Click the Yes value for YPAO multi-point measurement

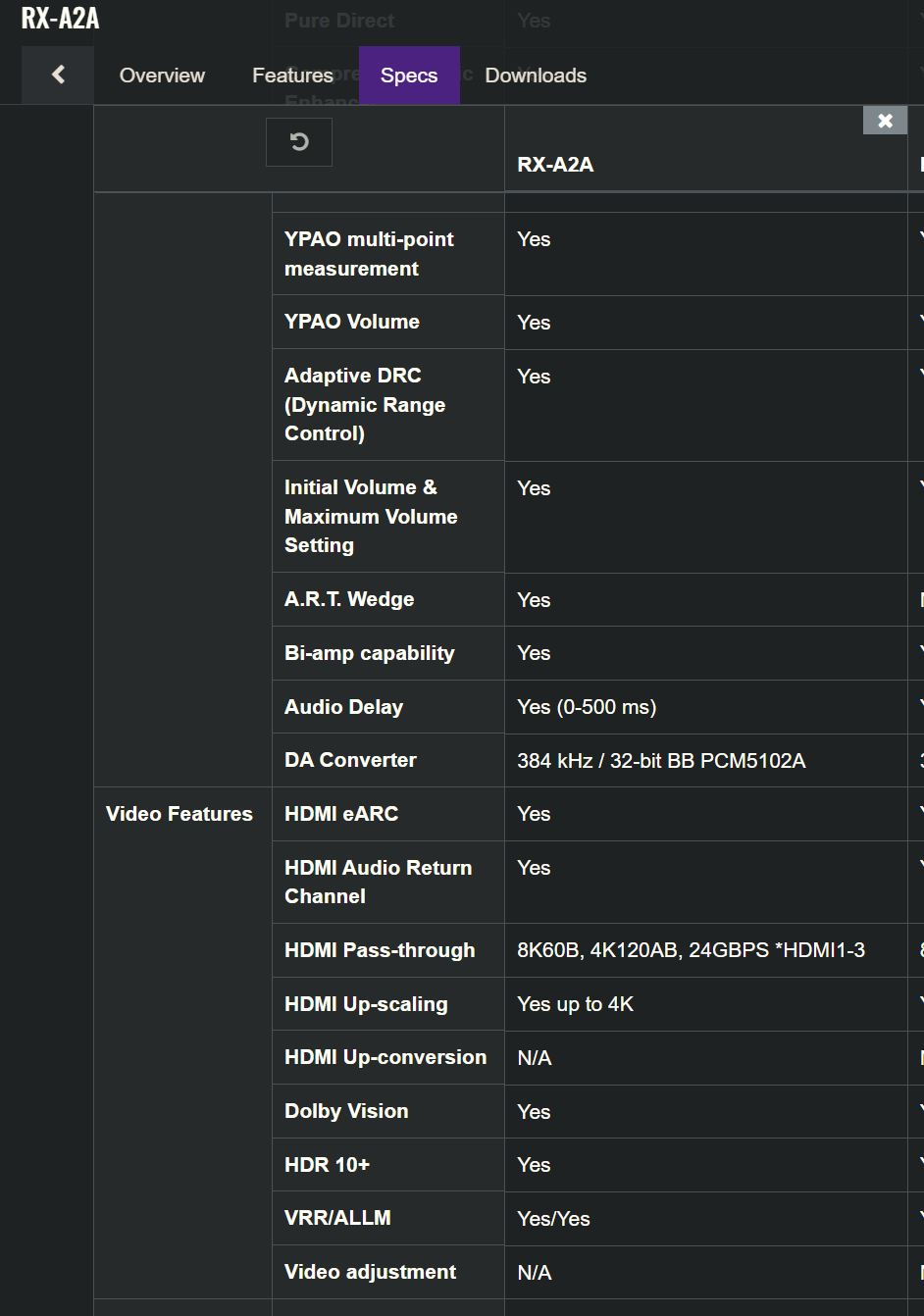click(534, 239)
